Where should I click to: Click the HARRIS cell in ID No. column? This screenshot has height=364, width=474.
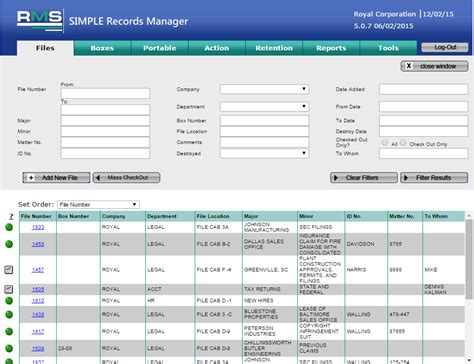366,270
